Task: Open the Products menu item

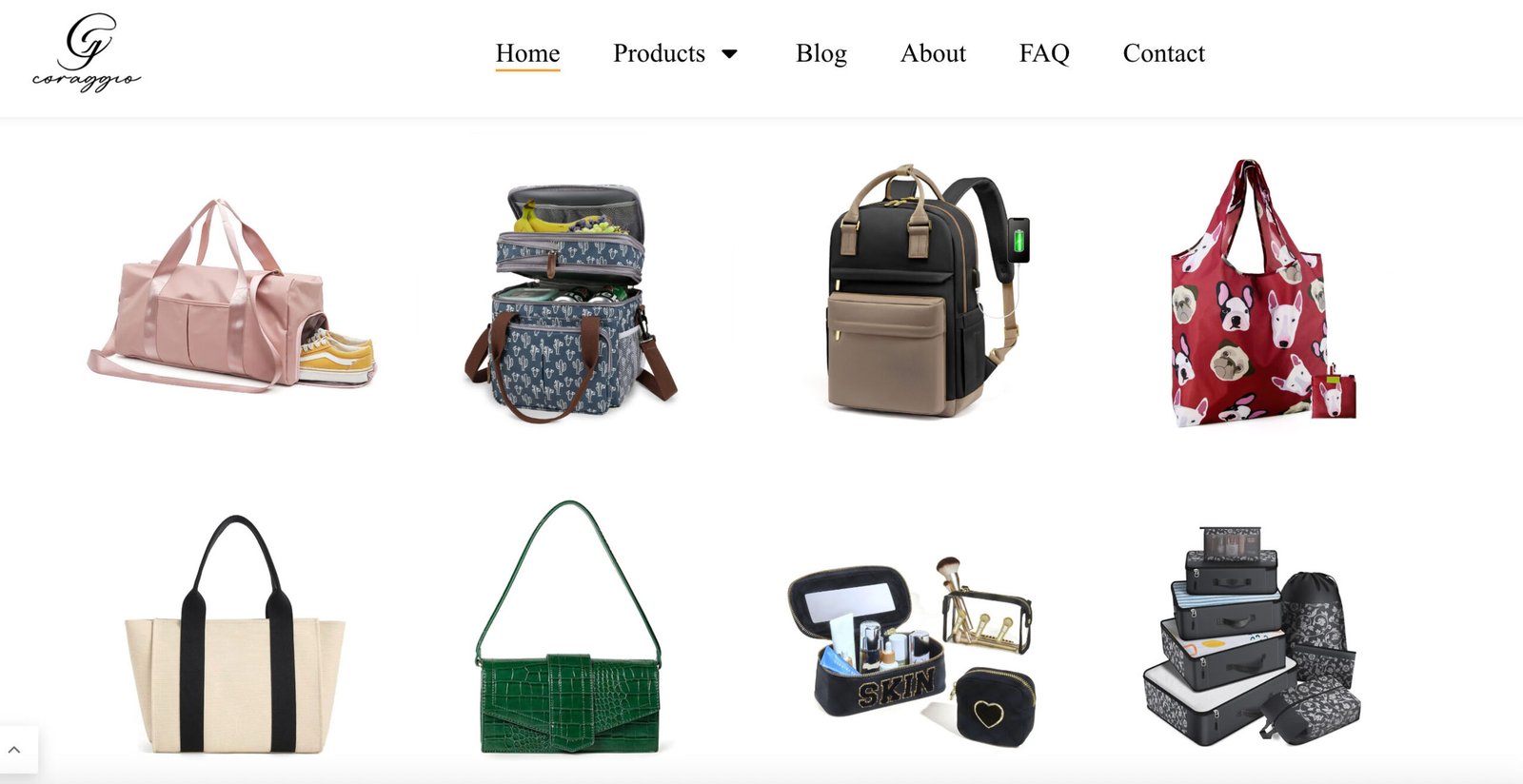Action: pyautogui.click(x=659, y=53)
